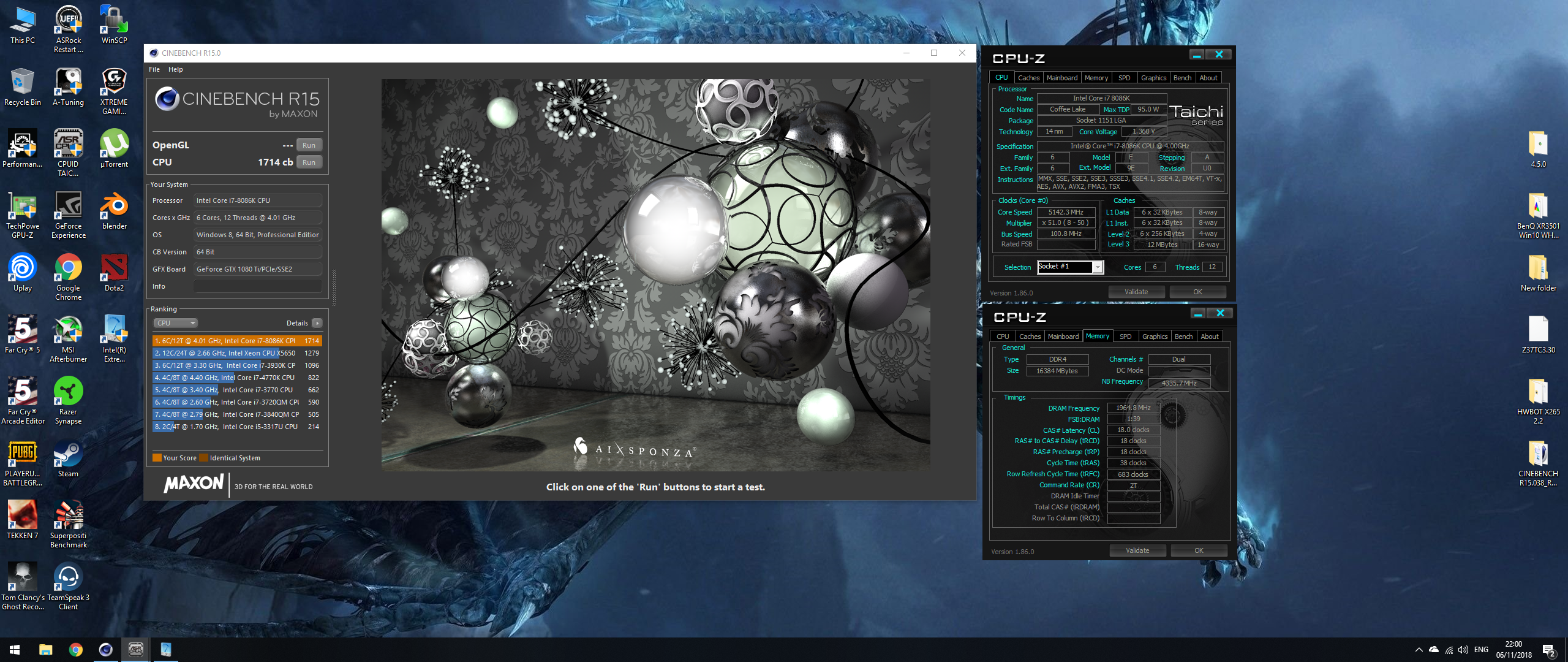Open the HWBOT X265 2.2 folder
Screen dimensions: 1568x662
point(1538,401)
